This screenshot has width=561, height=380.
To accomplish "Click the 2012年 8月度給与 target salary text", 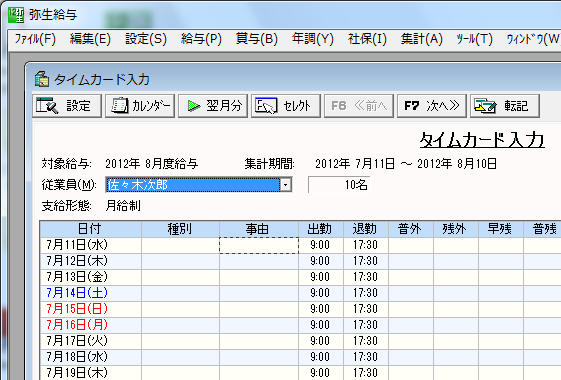I will point(151,164).
